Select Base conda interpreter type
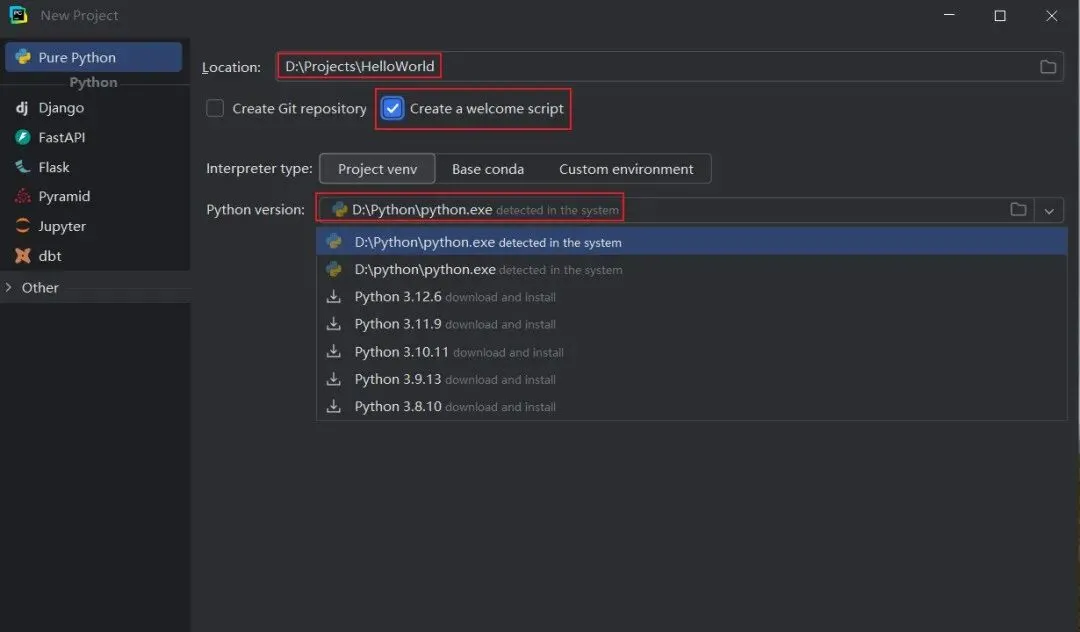Viewport: 1080px width, 632px height. coord(488,169)
